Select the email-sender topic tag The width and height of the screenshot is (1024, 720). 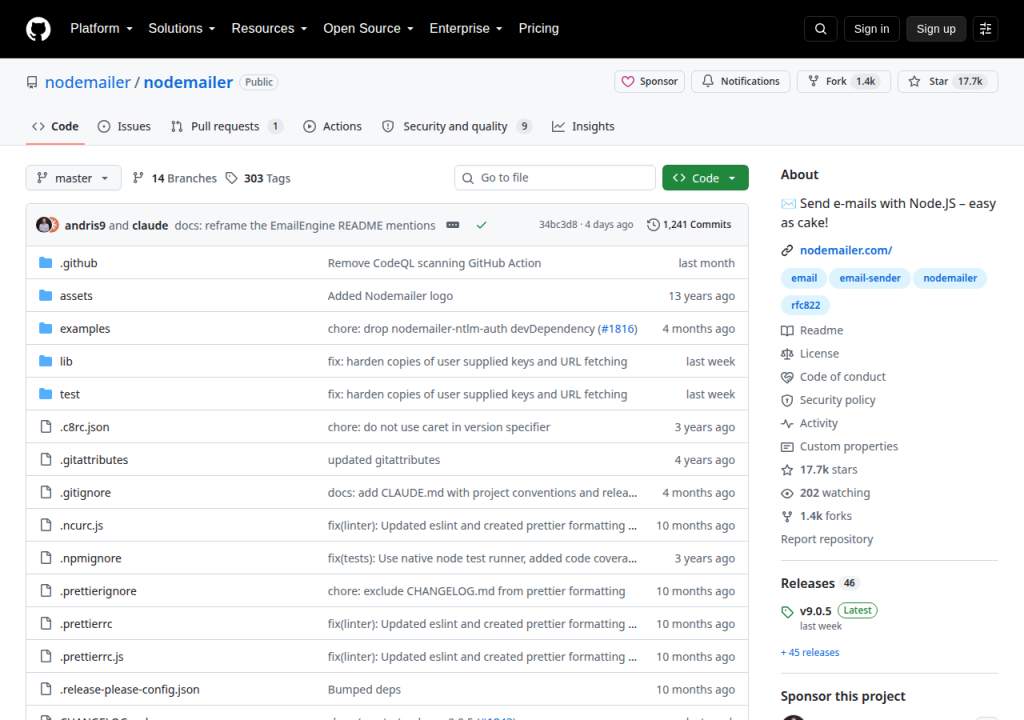869,278
